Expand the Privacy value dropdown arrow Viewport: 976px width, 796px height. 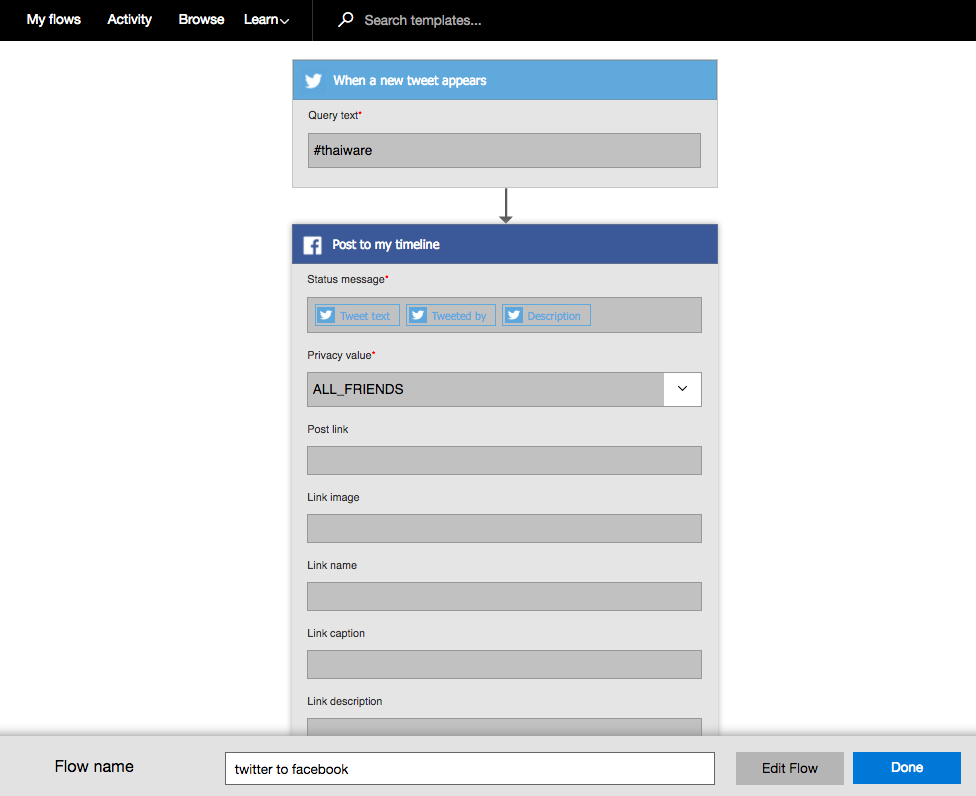[x=682, y=389]
